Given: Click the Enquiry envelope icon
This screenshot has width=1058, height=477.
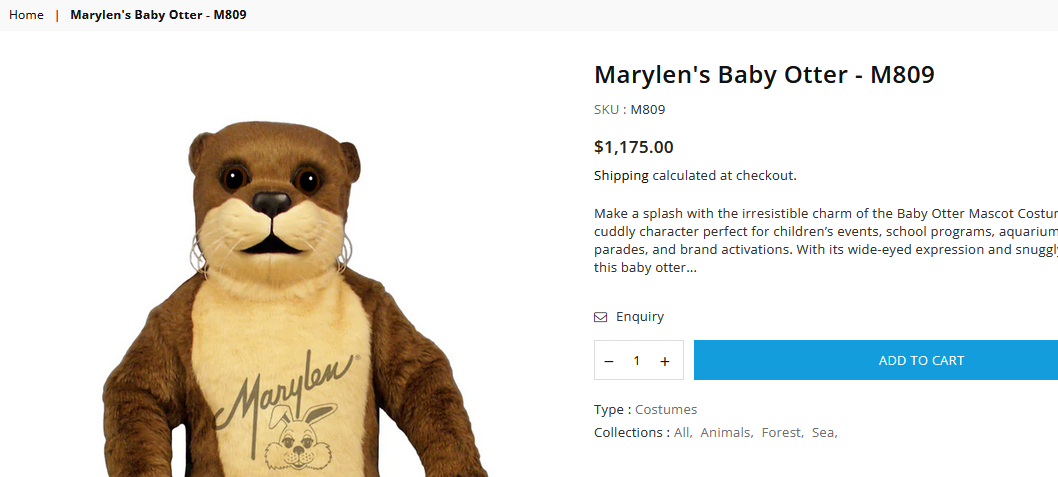Looking at the screenshot, I should [x=601, y=317].
